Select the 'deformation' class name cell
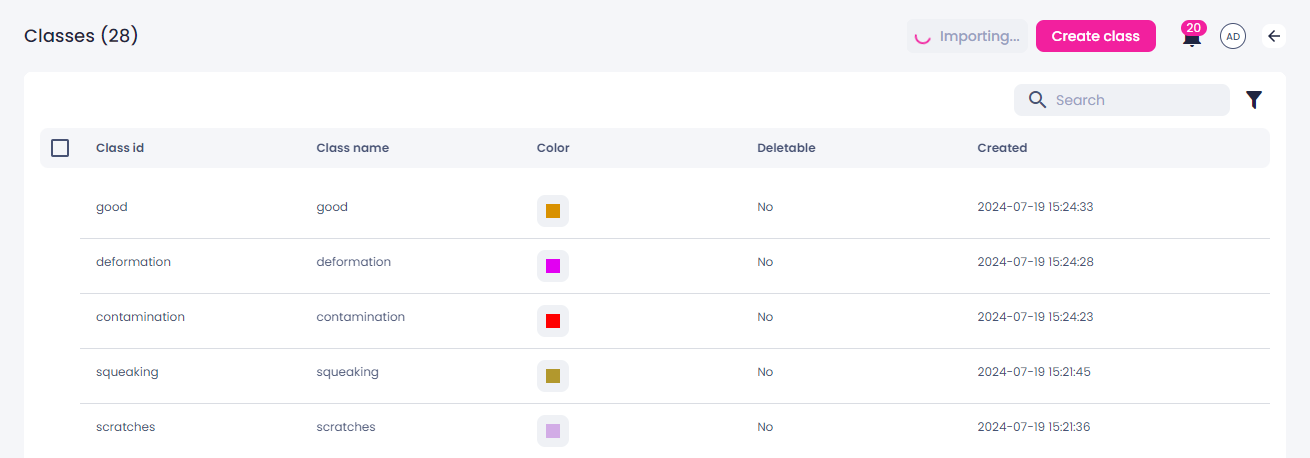Image resolution: width=1310 pixels, height=458 pixels. [353, 262]
